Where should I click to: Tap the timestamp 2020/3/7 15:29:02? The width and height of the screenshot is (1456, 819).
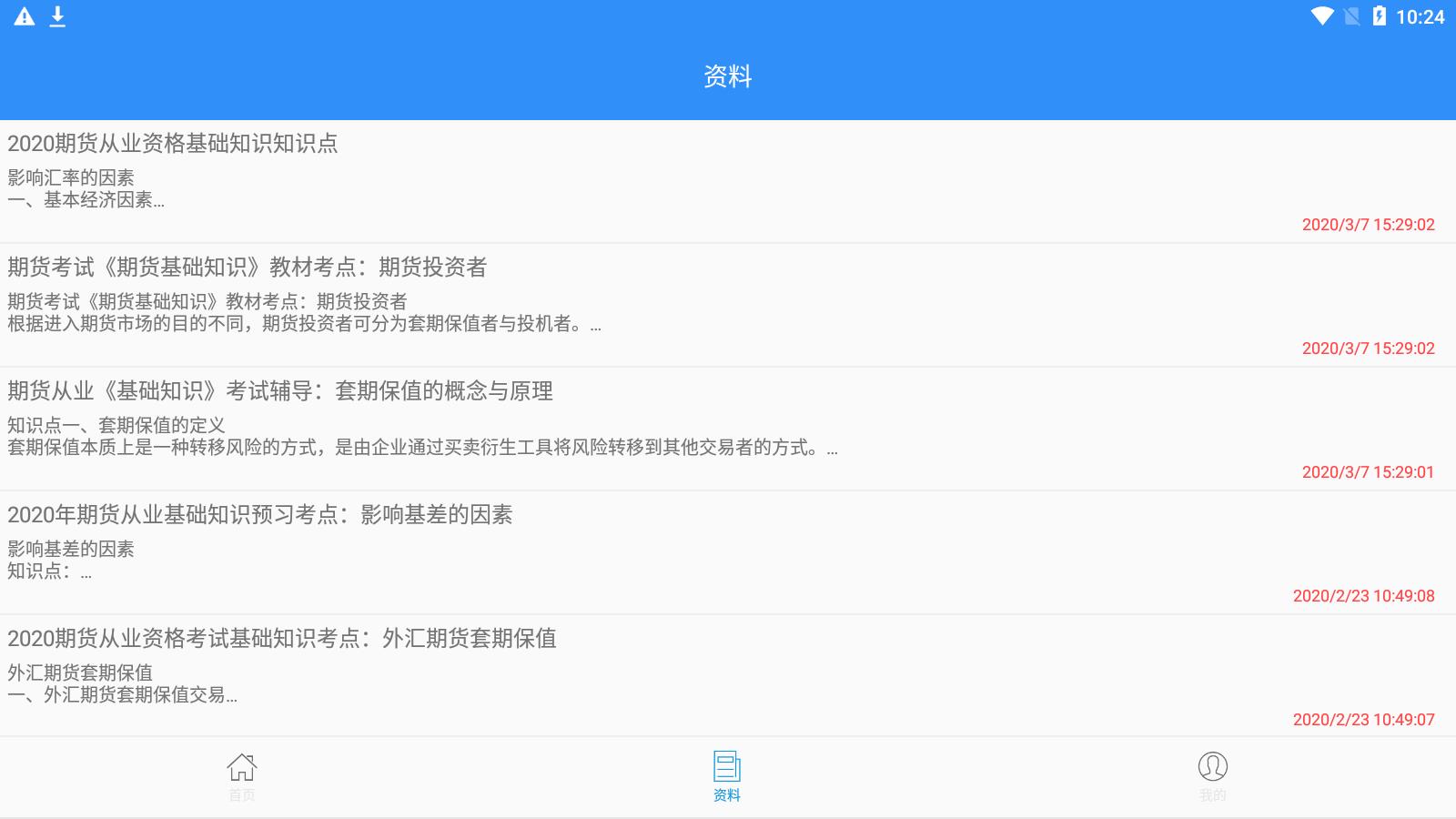(x=1368, y=226)
